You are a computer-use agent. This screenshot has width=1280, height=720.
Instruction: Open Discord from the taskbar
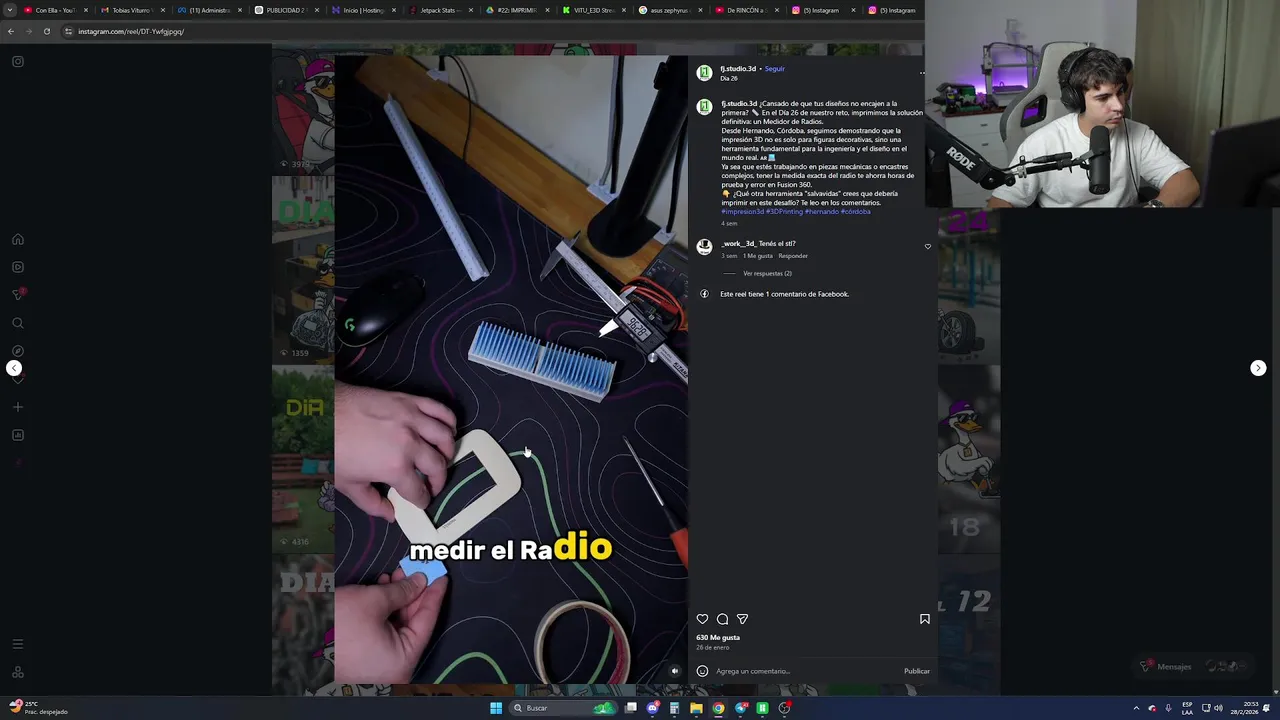(x=653, y=708)
